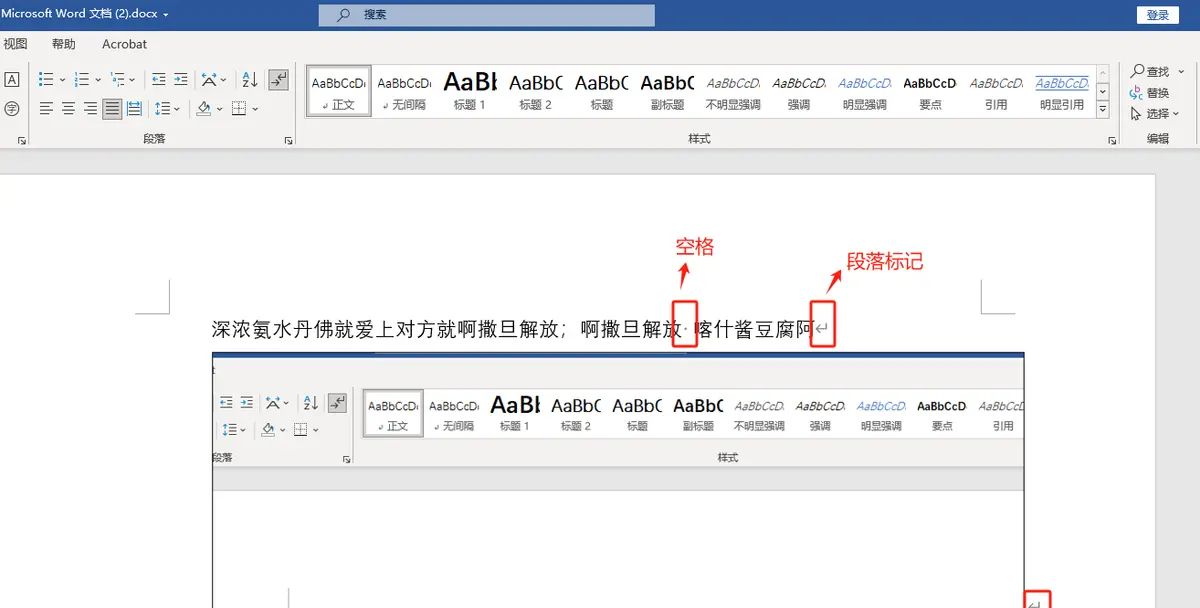Screen dimensions: 1200x608
Task: Click the shading bucket icon
Action: (206, 108)
